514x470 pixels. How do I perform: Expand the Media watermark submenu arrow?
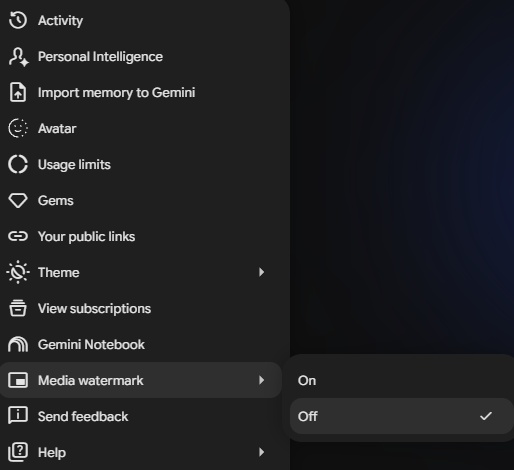pos(261,380)
